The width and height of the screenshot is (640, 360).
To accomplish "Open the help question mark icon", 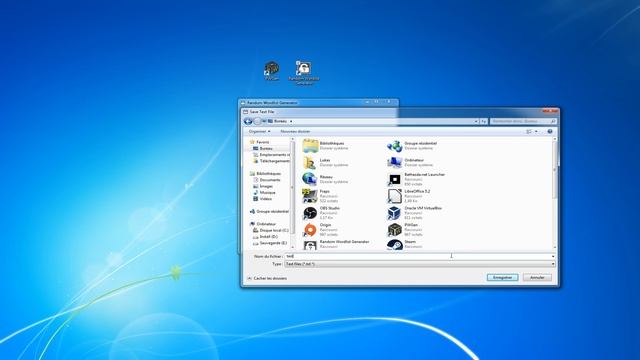I will click(x=550, y=131).
